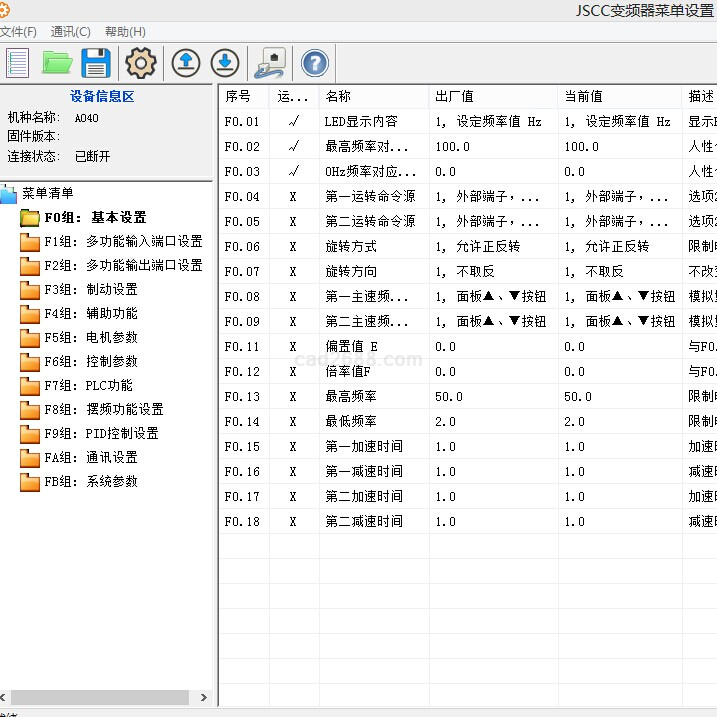Screen dimensions: 717x717
Task: Open help with the question mark icon
Action: pos(314,63)
